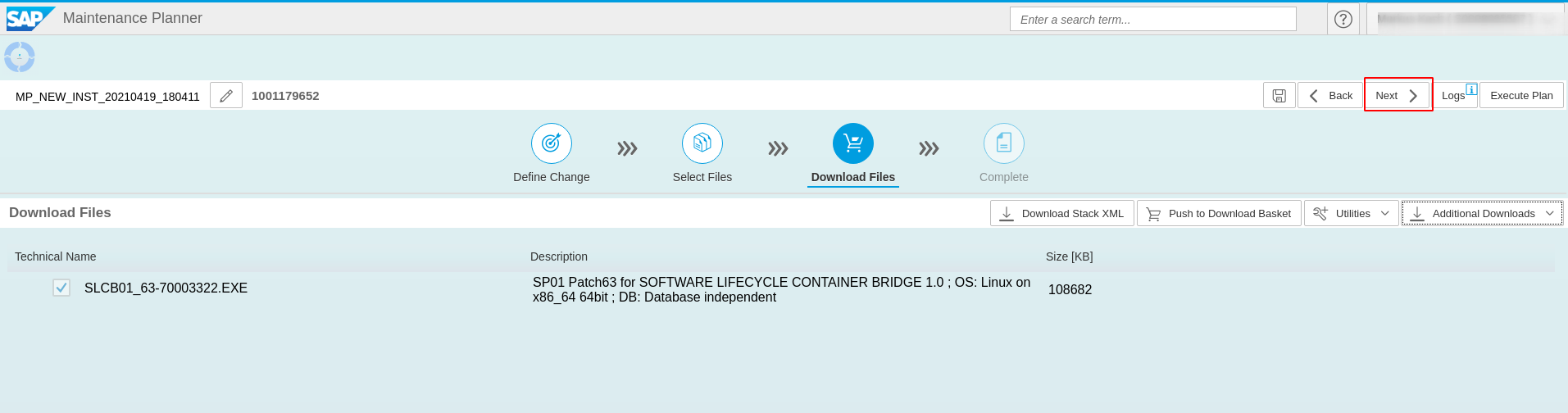This screenshot has width=1568, height=413.
Task: Open the Logs button
Action: (1455, 96)
